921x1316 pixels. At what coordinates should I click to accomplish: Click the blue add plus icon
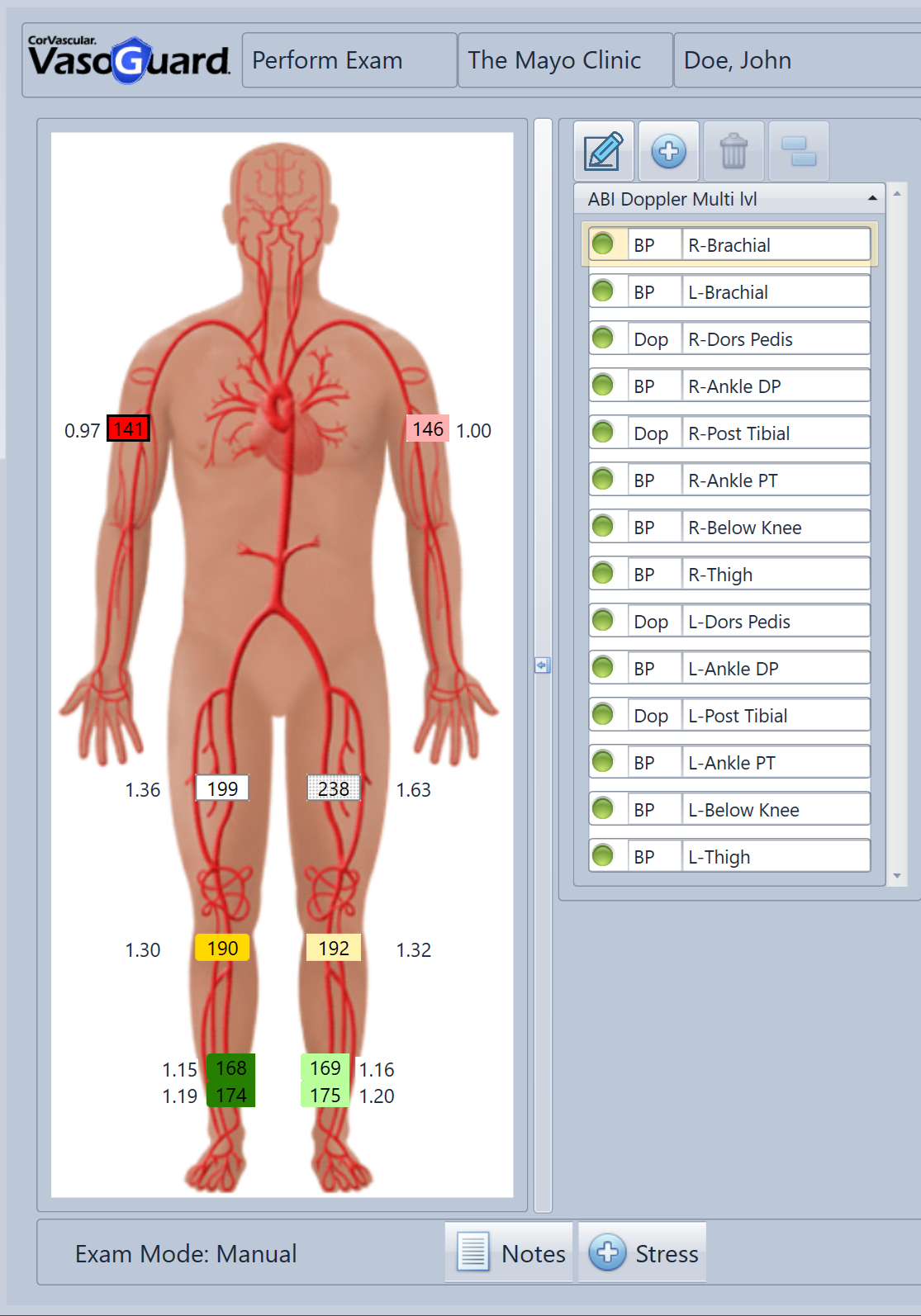[x=668, y=151]
